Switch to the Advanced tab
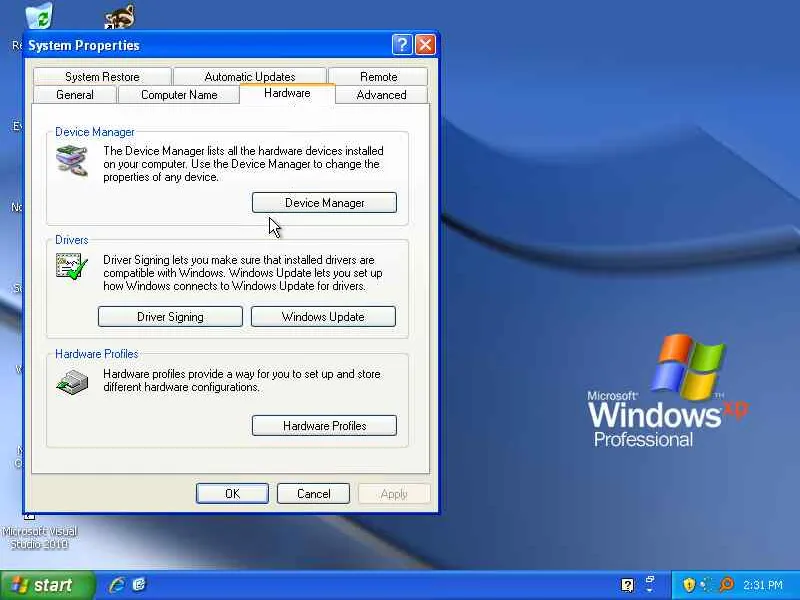Viewport: 800px width, 600px height. tap(381, 94)
